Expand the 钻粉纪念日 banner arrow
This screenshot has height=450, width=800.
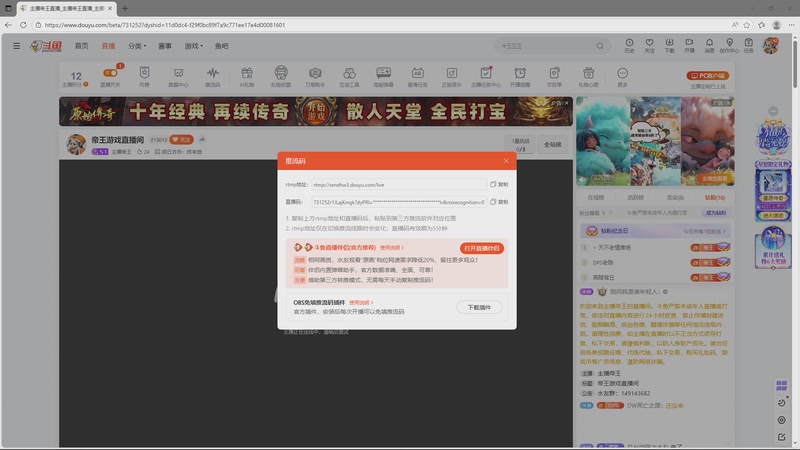[x=723, y=231]
